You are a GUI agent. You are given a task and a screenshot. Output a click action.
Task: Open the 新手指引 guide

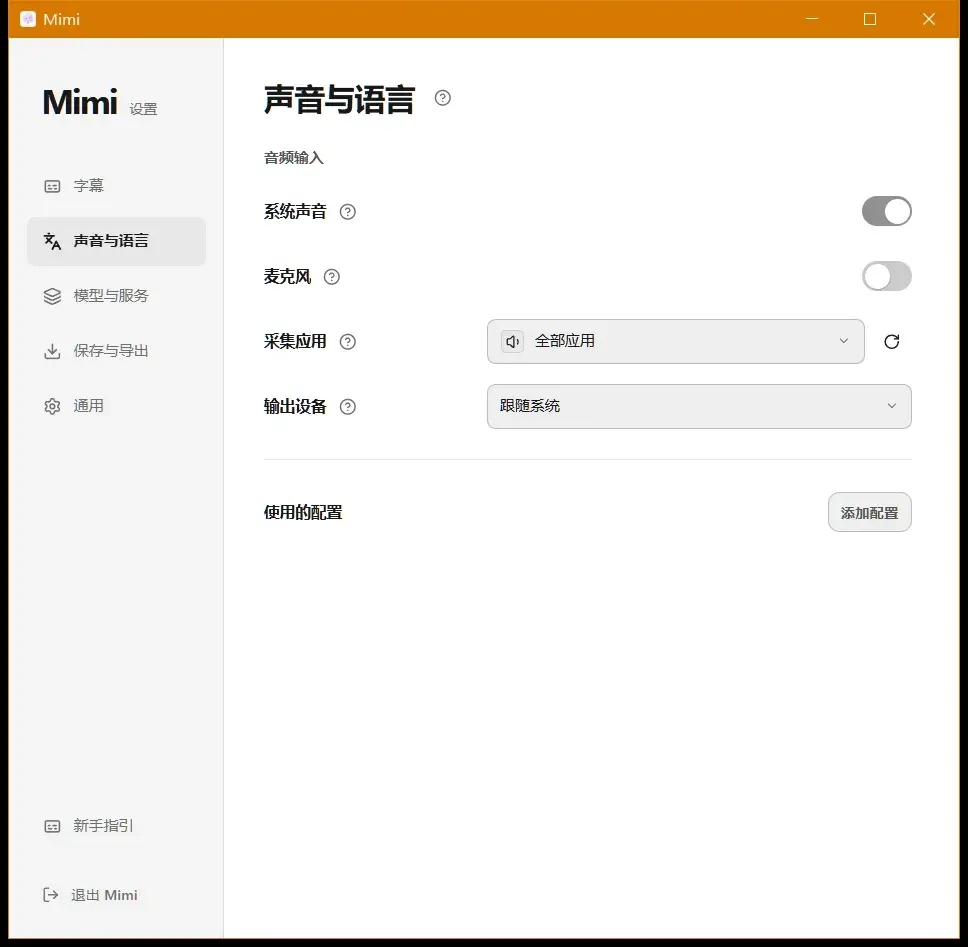116,826
